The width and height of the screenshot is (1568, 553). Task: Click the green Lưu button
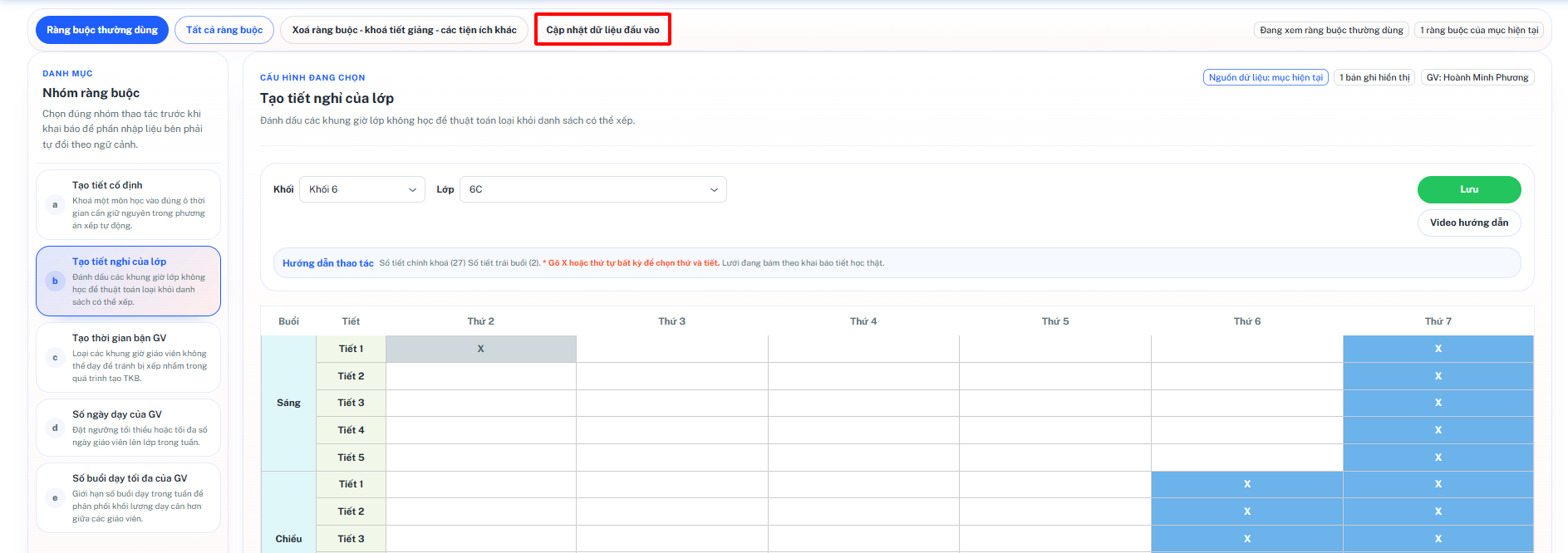coord(1469,189)
